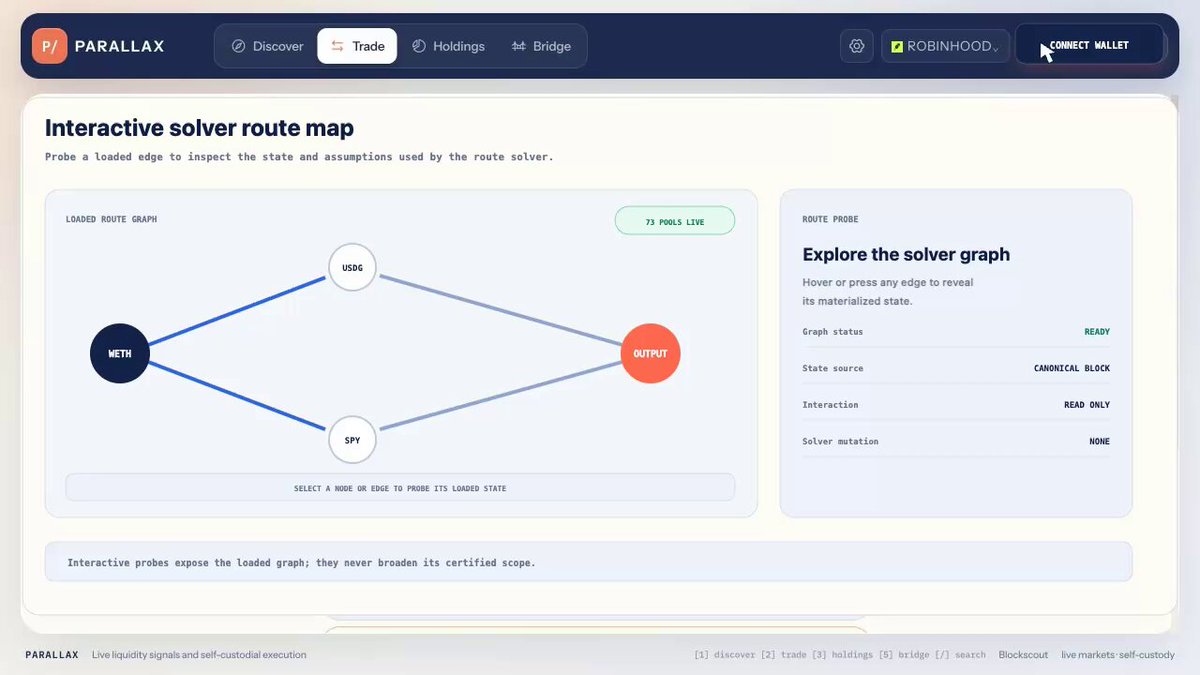Click the "PARALLAX" brand name in the header
The image size is (1200, 675).
point(119,46)
